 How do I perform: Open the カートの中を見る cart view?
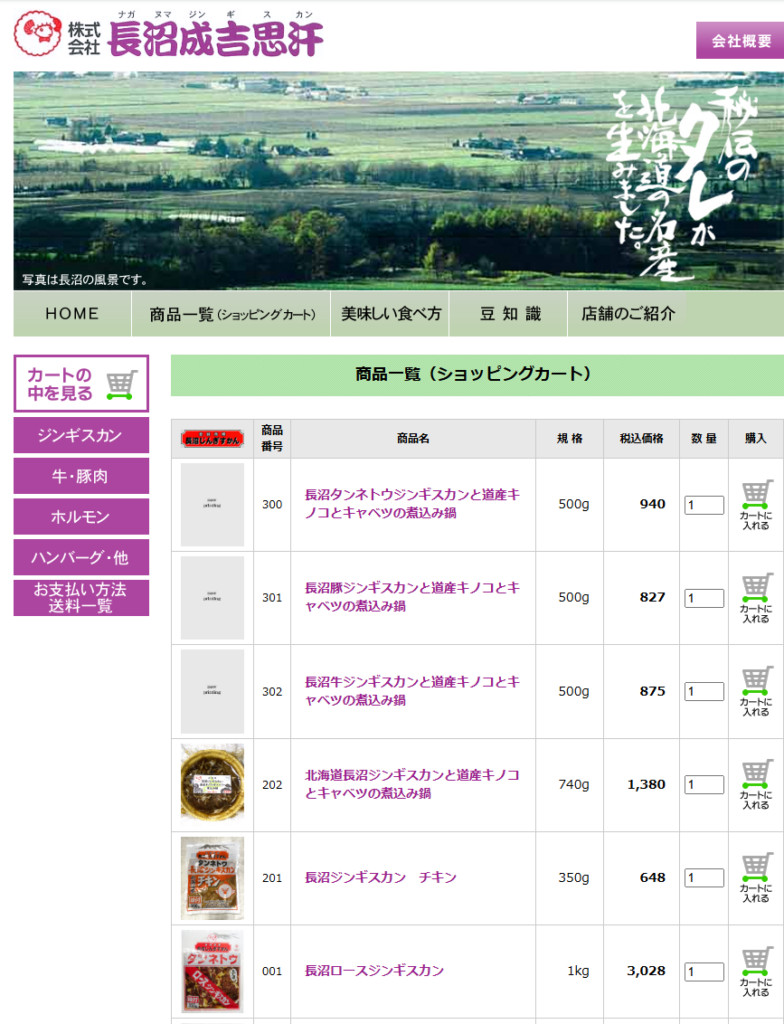click(x=81, y=384)
